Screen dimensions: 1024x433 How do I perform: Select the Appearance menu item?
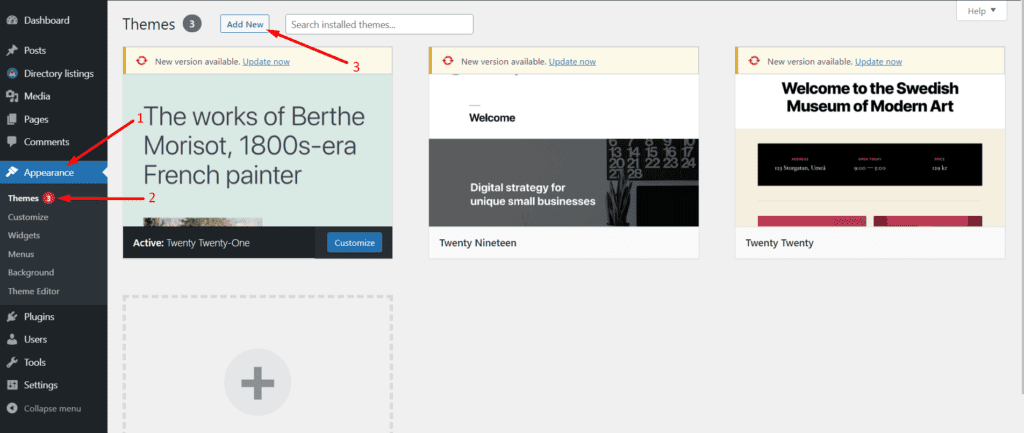tap(54, 172)
